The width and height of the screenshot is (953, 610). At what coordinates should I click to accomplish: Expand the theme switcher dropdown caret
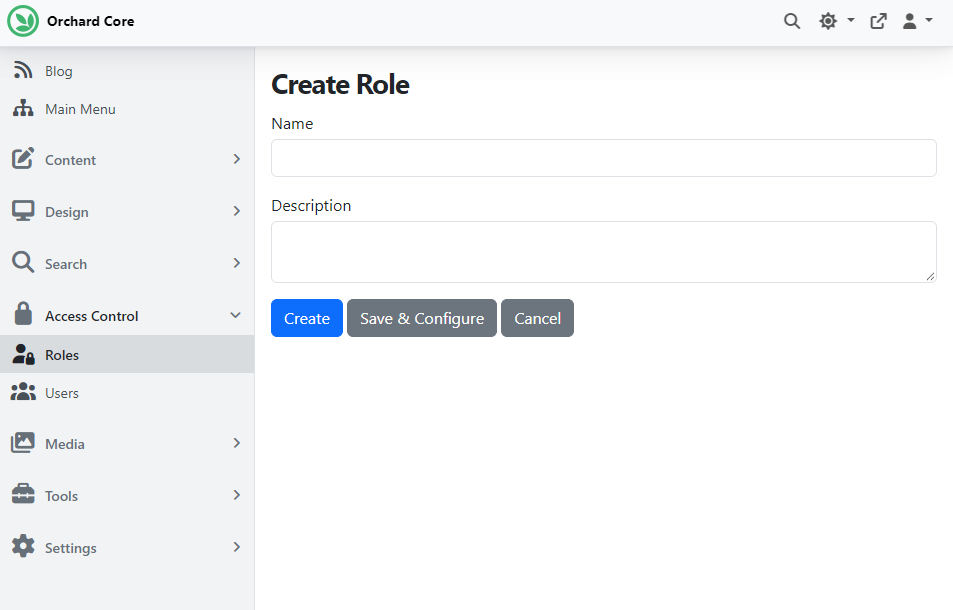(851, 20)
